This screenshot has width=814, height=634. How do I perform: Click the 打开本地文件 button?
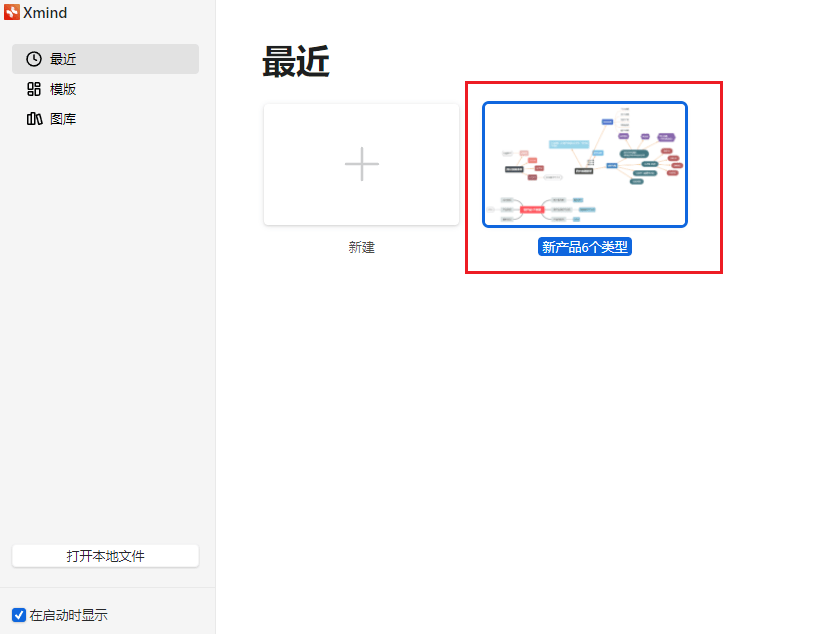coord(105,556)
